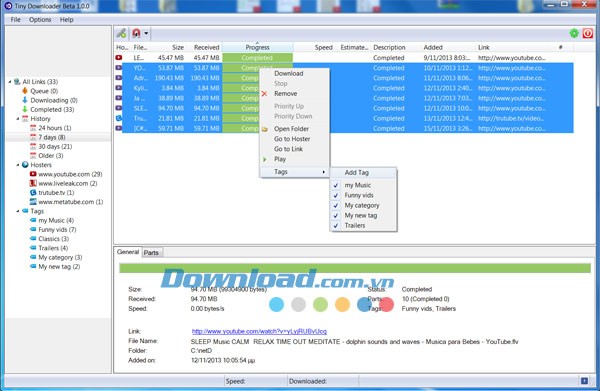Click the my Music tag icon in sidebar
This screenshot has width=600, height=391.
pos(33,220)
